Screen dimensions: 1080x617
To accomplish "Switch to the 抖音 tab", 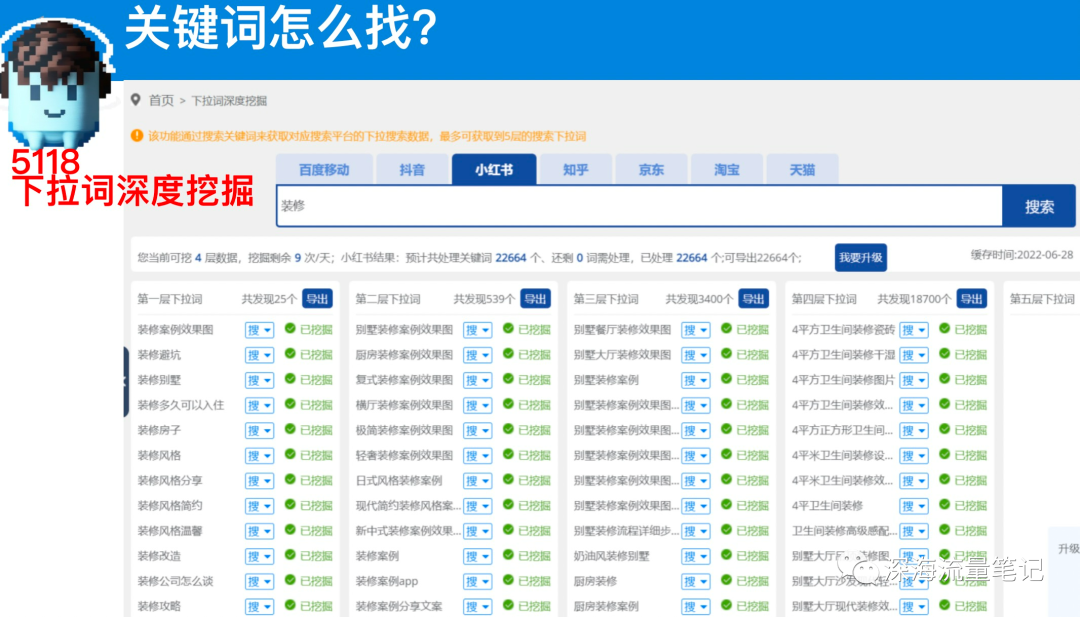I will [x=412, y=169].
